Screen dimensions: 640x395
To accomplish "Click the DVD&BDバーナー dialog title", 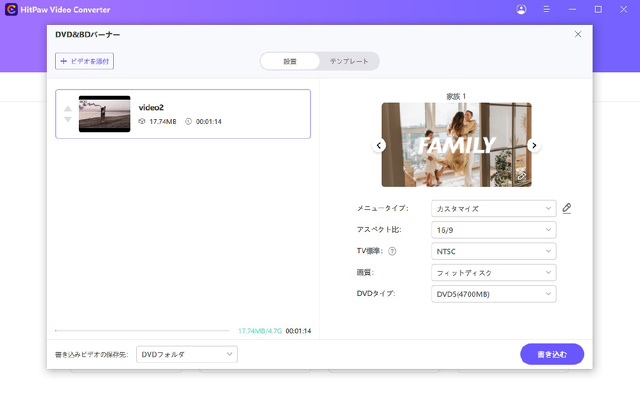I will coord(87,35).
